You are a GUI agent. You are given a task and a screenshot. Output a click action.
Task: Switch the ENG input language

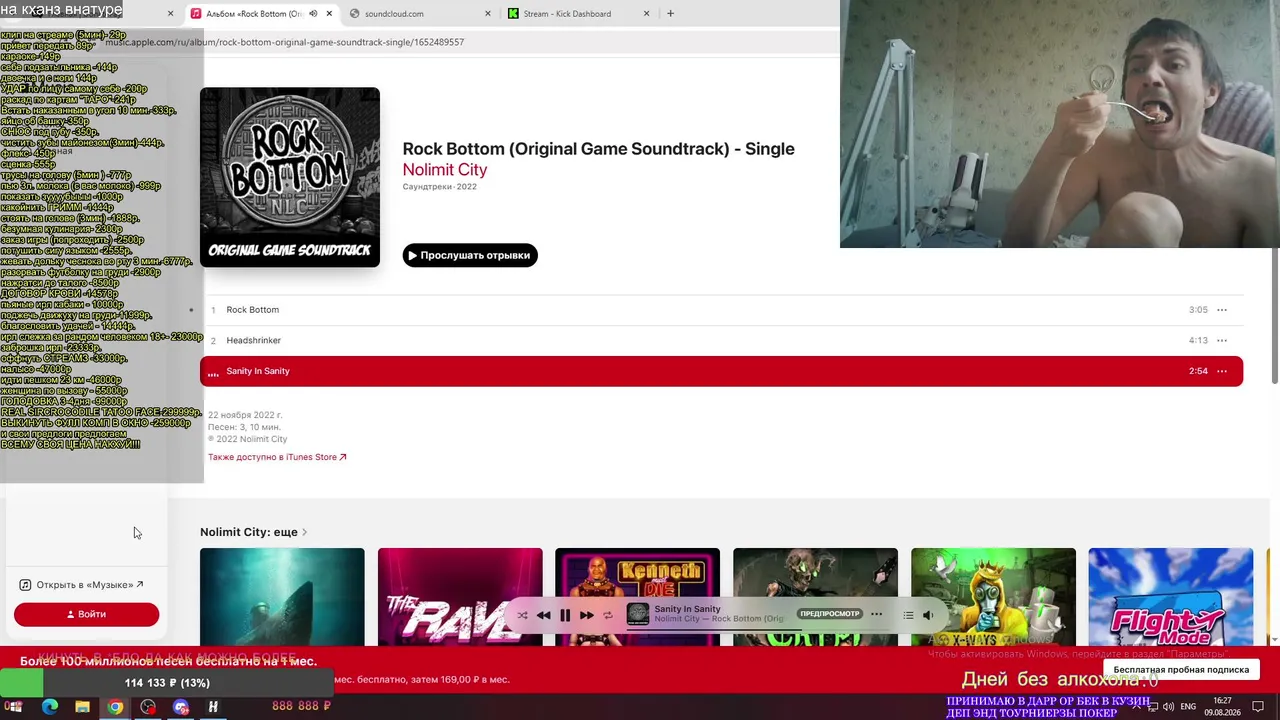tap(1188, 707)
